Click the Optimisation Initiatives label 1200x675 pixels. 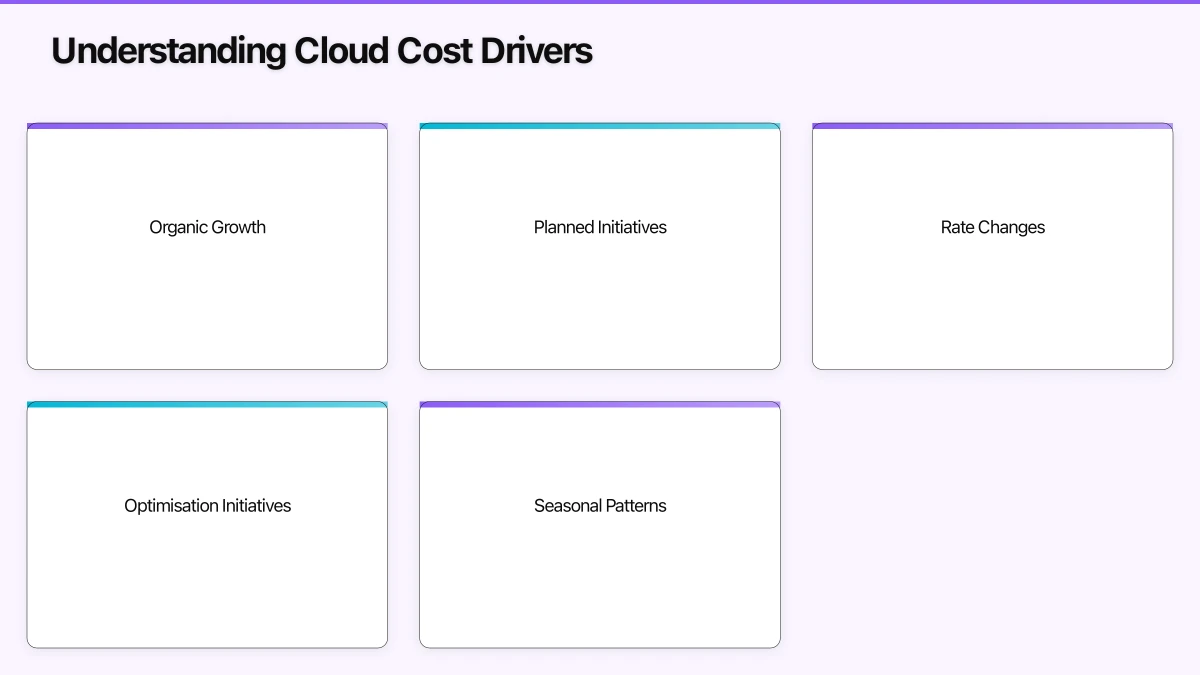pos(207,506)
